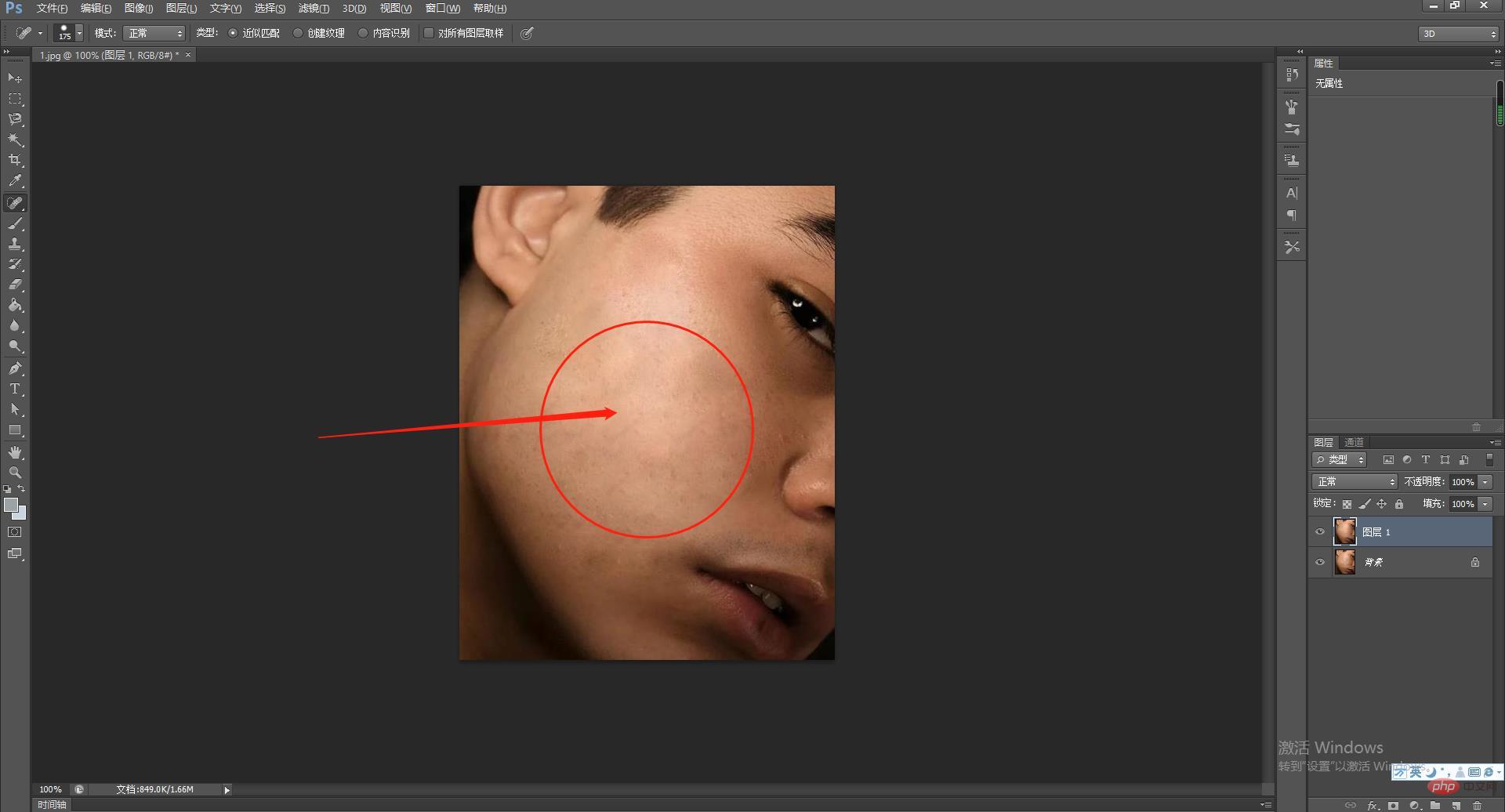Select the Magic Wand tool

[x=15, y=140]
